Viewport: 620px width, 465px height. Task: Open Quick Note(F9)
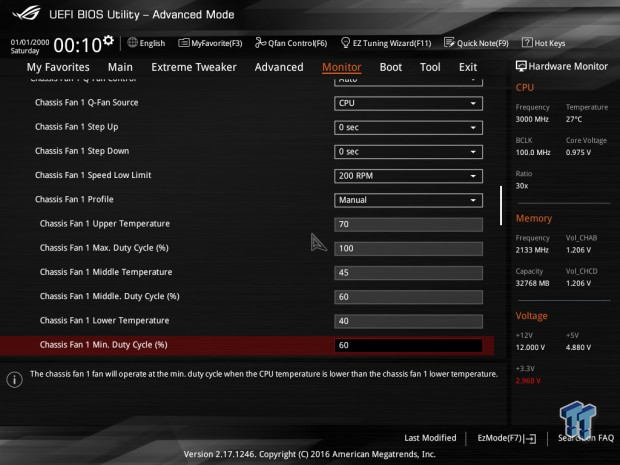(x=476, y=43)
